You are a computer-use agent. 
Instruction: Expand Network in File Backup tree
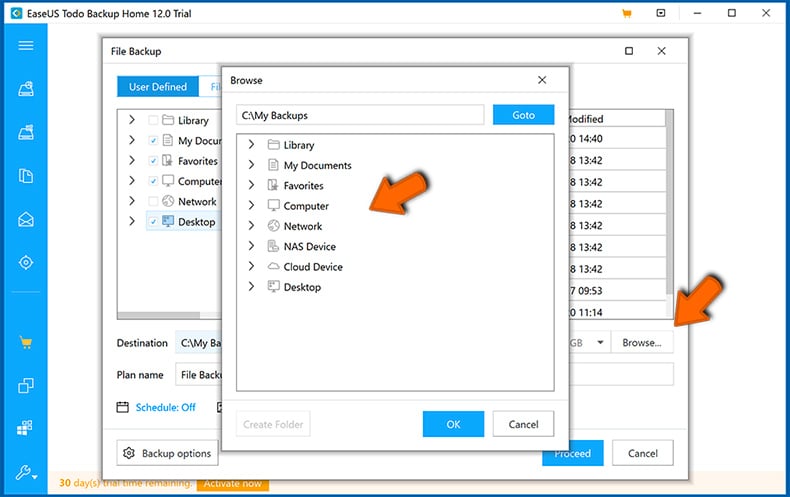coord(131,201)
